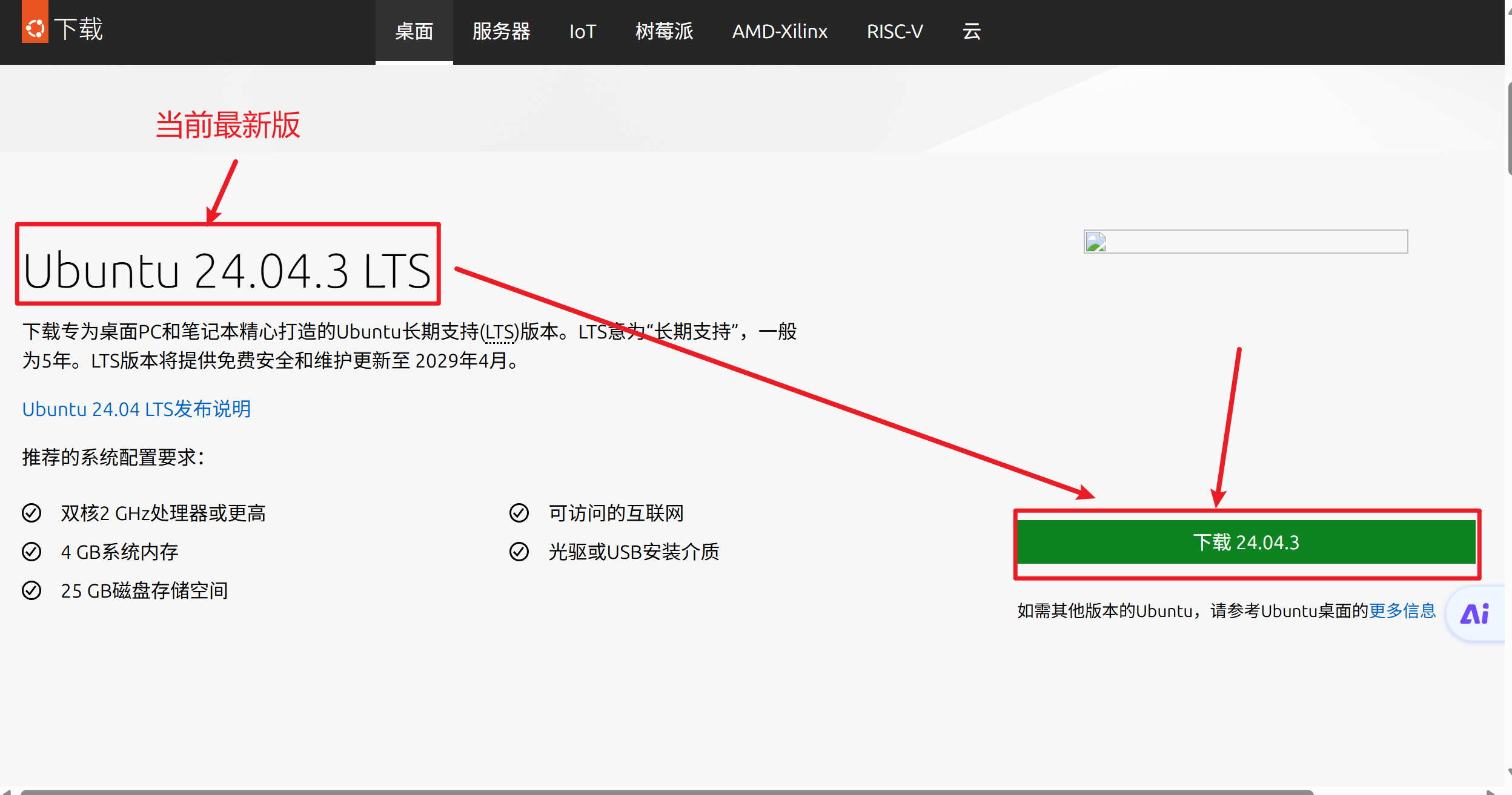Switch to the 桌面 tab

coord(414,31)
